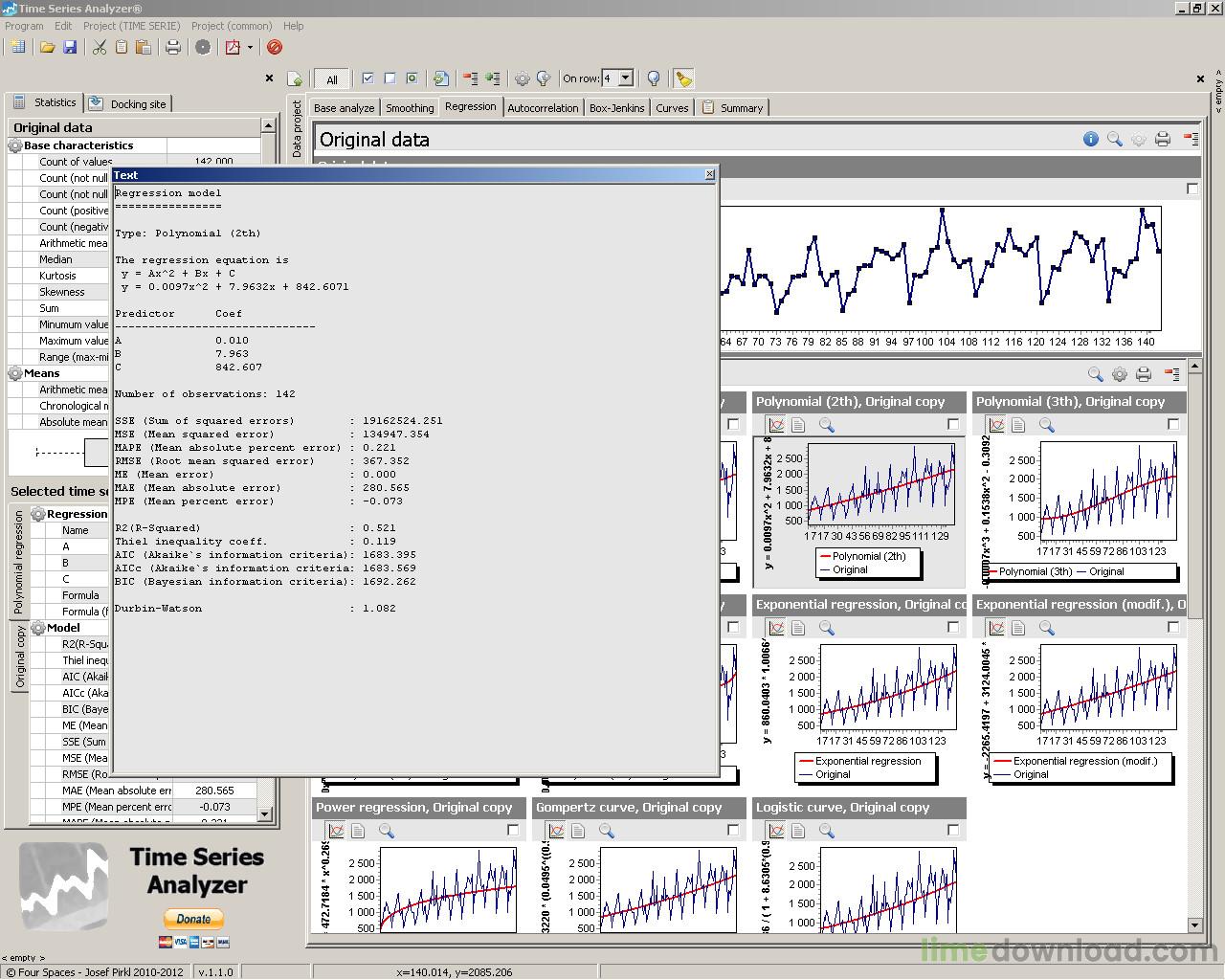
Task: Open the On row dropdown
Action: coord(626,78)
